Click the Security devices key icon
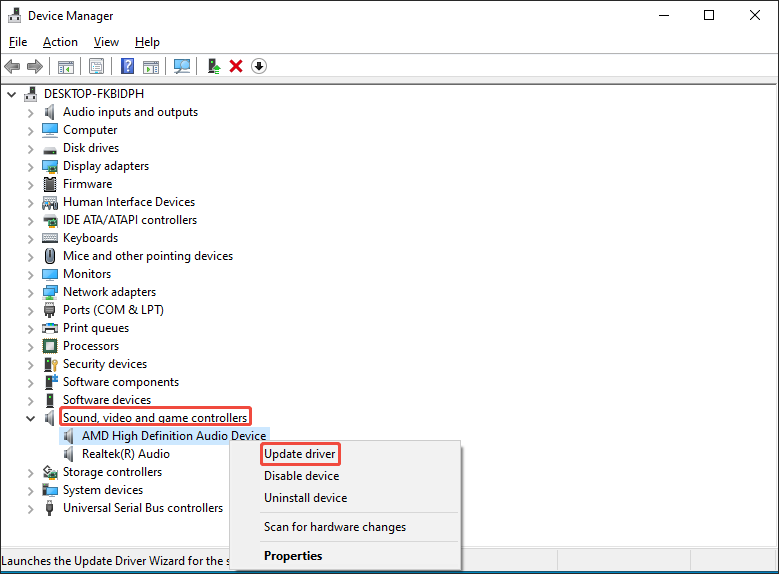Viewport: 779px width, 574px height. click(x=51, y=364)
